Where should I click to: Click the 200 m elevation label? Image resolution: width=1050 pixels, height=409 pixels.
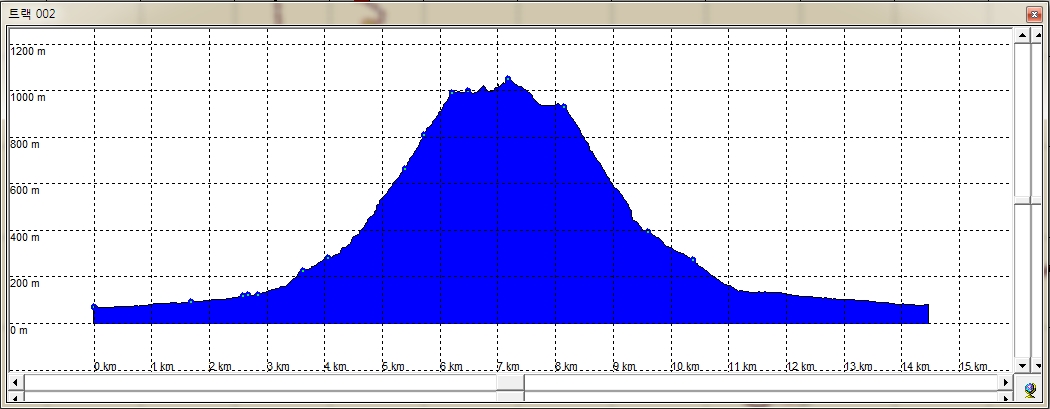coord(25,284)
